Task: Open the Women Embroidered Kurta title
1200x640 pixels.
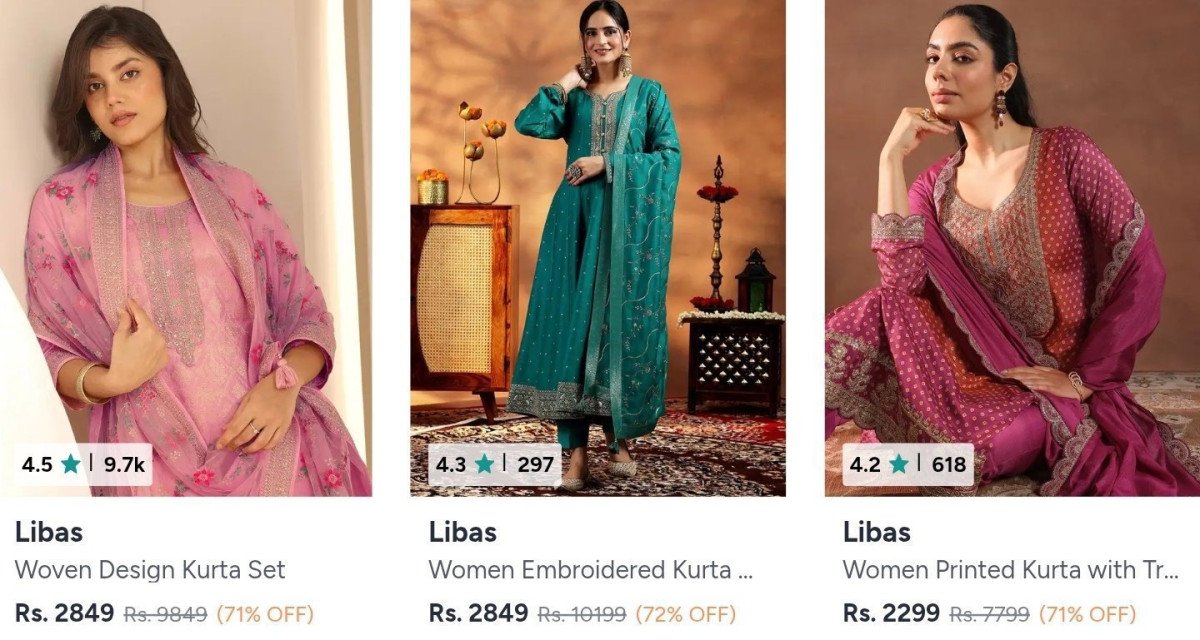Action: (x=591, y=570)
